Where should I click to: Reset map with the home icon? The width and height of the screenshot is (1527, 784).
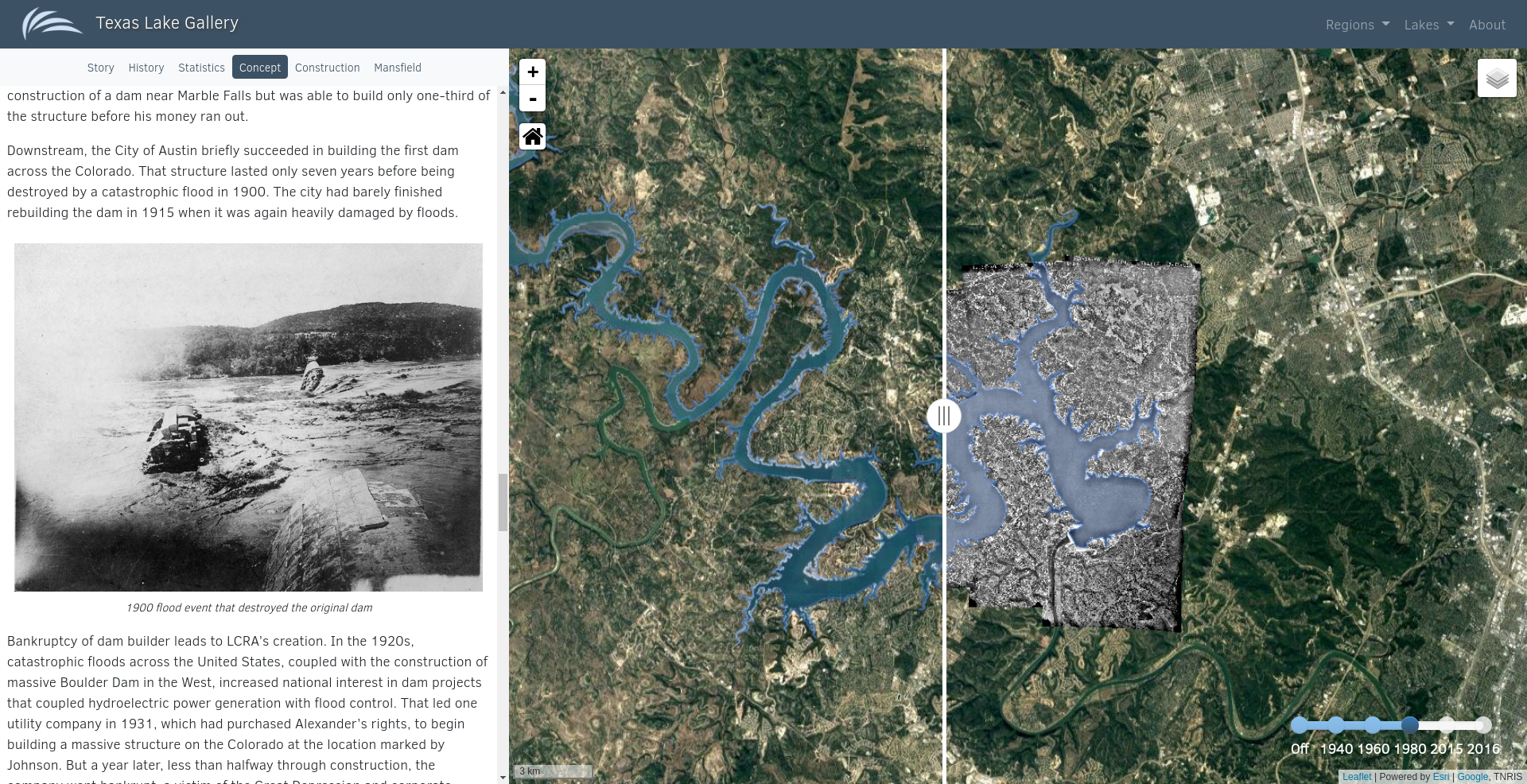pyautogui.click(x=532, y=137)
